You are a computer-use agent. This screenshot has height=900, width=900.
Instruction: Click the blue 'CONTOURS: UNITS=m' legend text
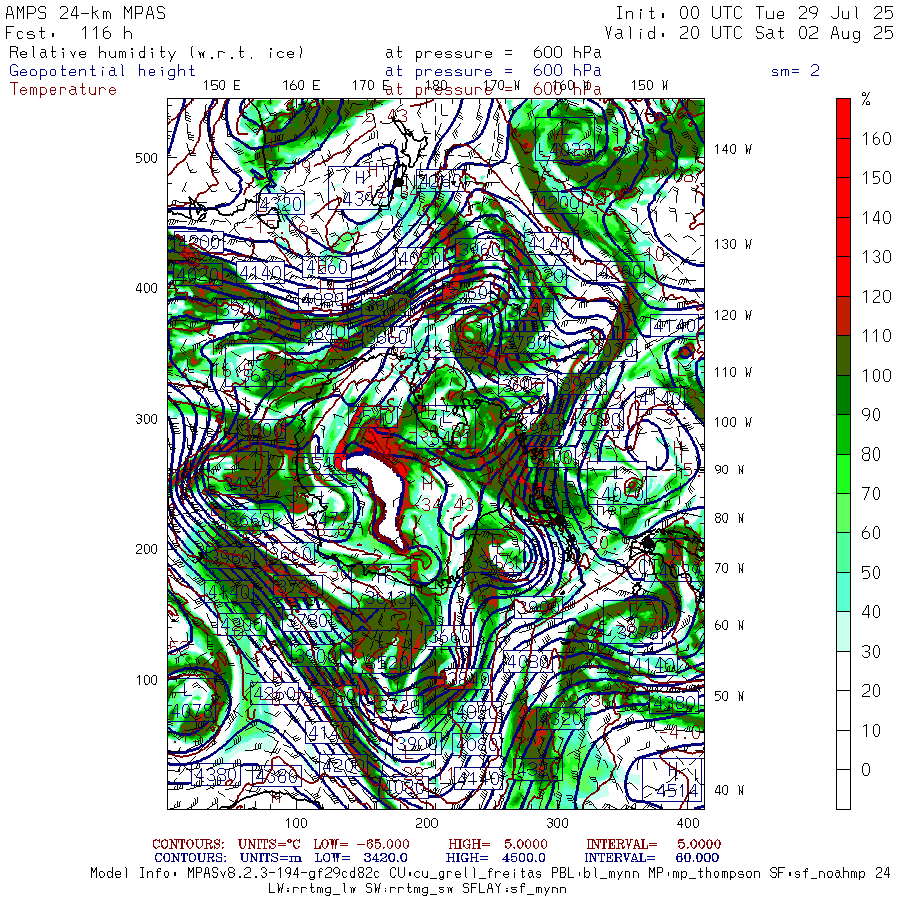(228, 858)
